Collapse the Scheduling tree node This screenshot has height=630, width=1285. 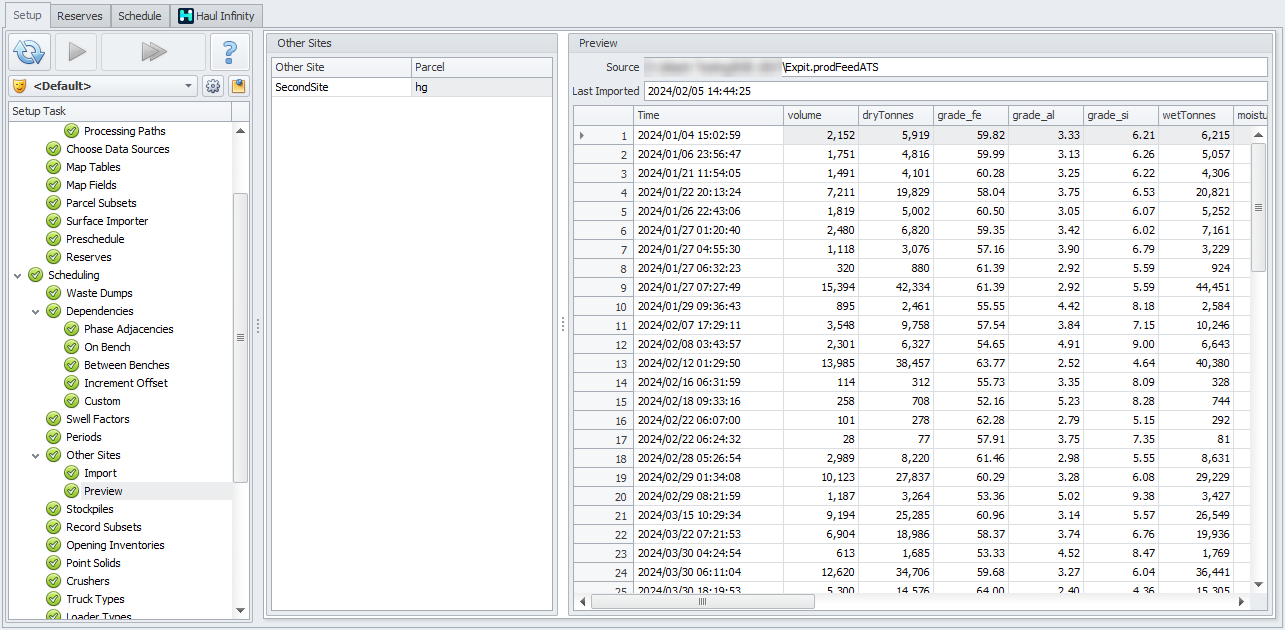tap(18, 275)
